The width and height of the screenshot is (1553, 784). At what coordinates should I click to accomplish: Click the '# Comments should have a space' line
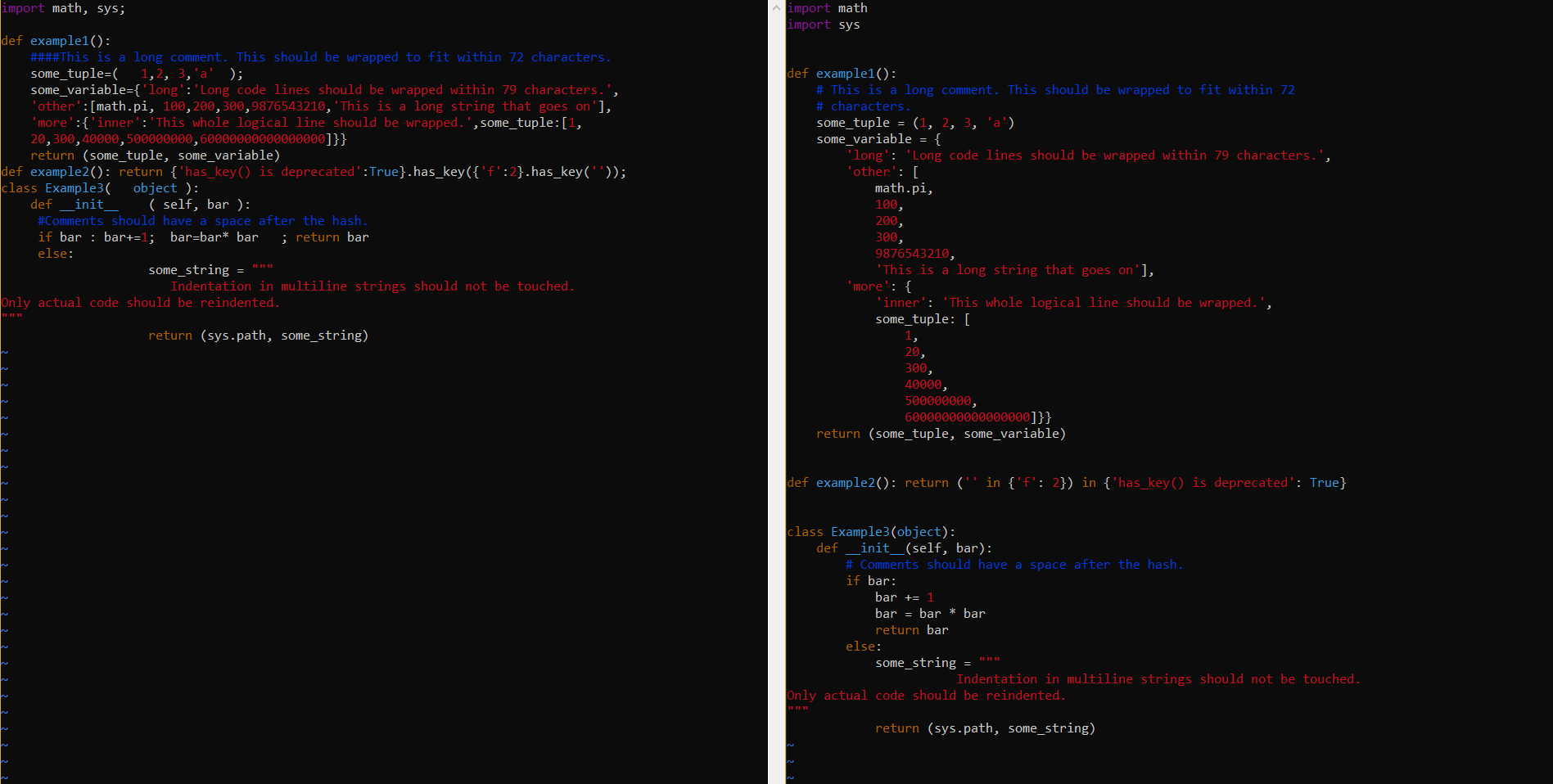click(x=1015, y=565)
